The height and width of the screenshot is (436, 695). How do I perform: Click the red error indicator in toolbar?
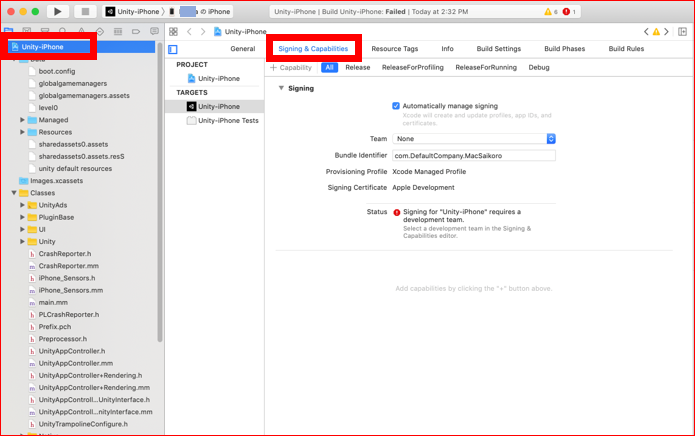[569, 12]
